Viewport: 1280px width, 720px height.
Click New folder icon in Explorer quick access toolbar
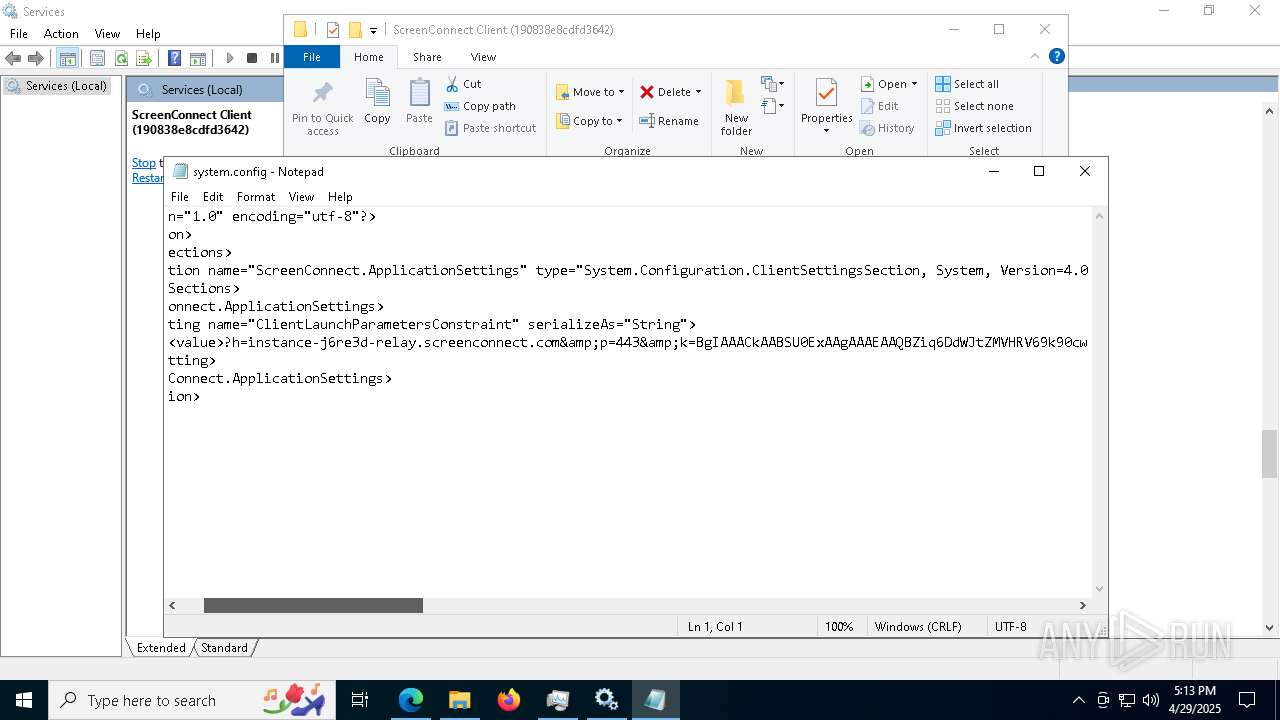tap(354, 30)
